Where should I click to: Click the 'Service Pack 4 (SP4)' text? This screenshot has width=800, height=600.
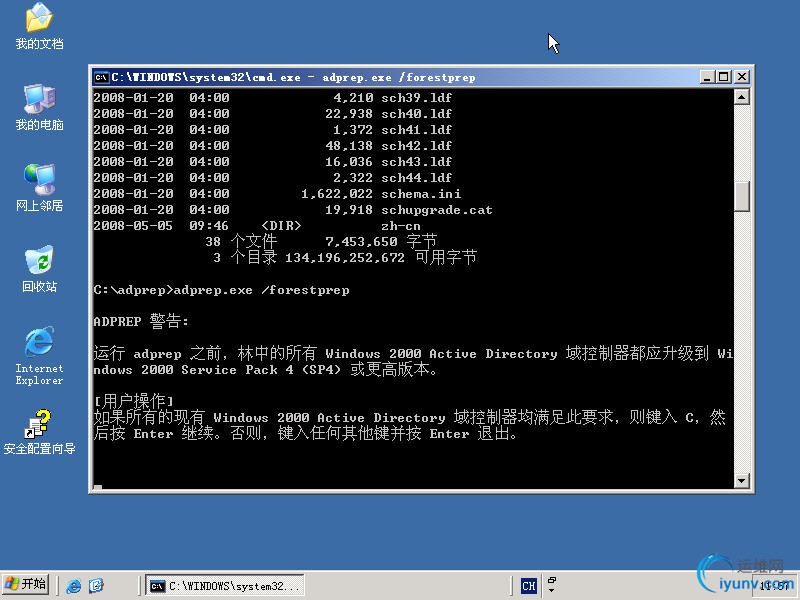261,370
